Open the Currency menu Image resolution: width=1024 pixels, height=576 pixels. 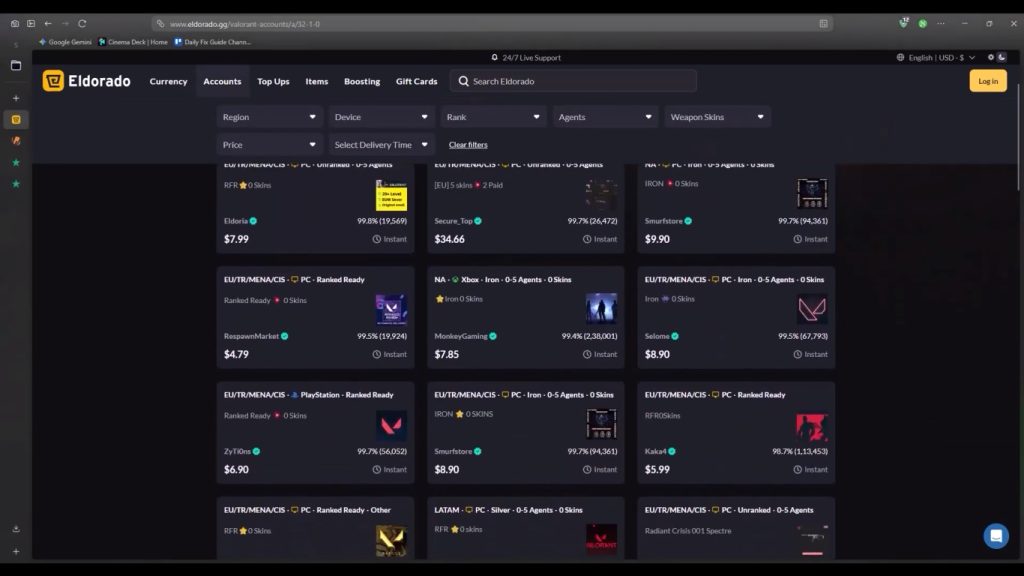tap(168, 82)
